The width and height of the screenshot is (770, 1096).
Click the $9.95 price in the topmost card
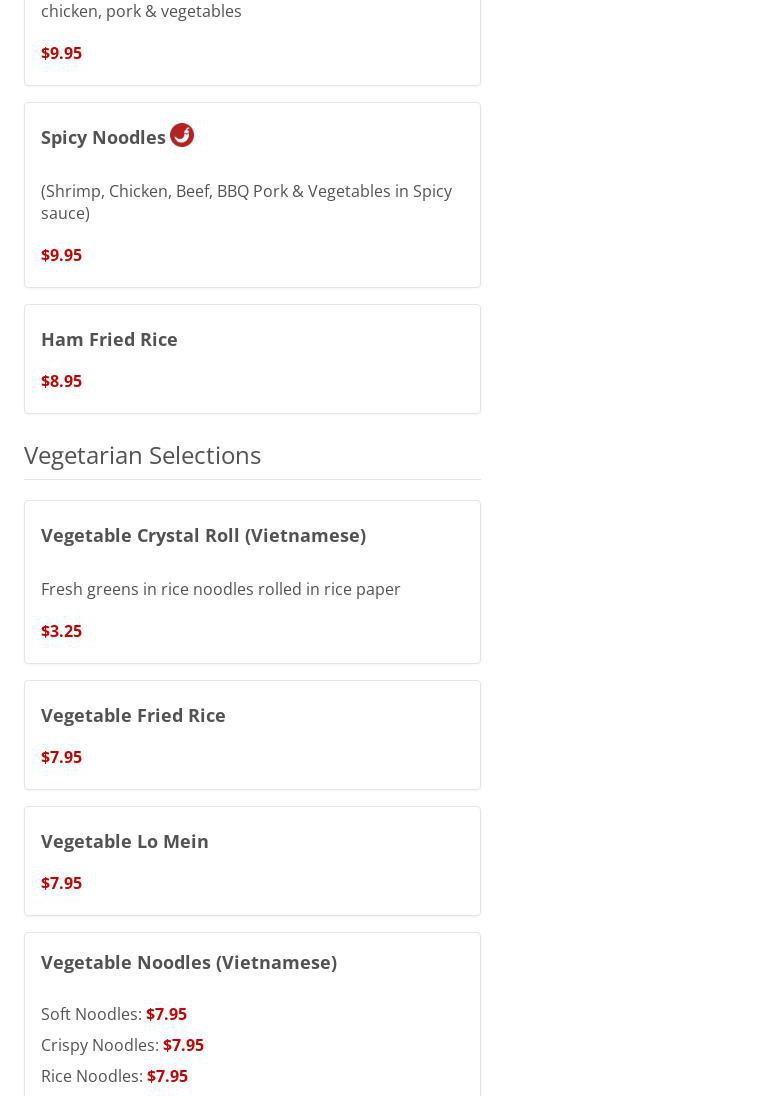click(61, 53)
